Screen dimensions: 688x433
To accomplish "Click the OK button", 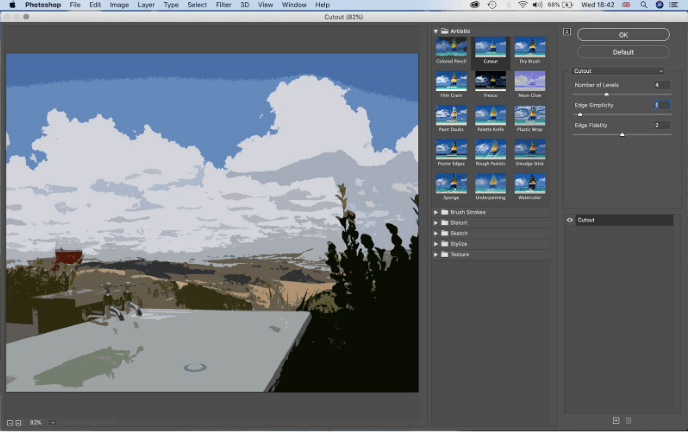I will click(x=623, y=35).
